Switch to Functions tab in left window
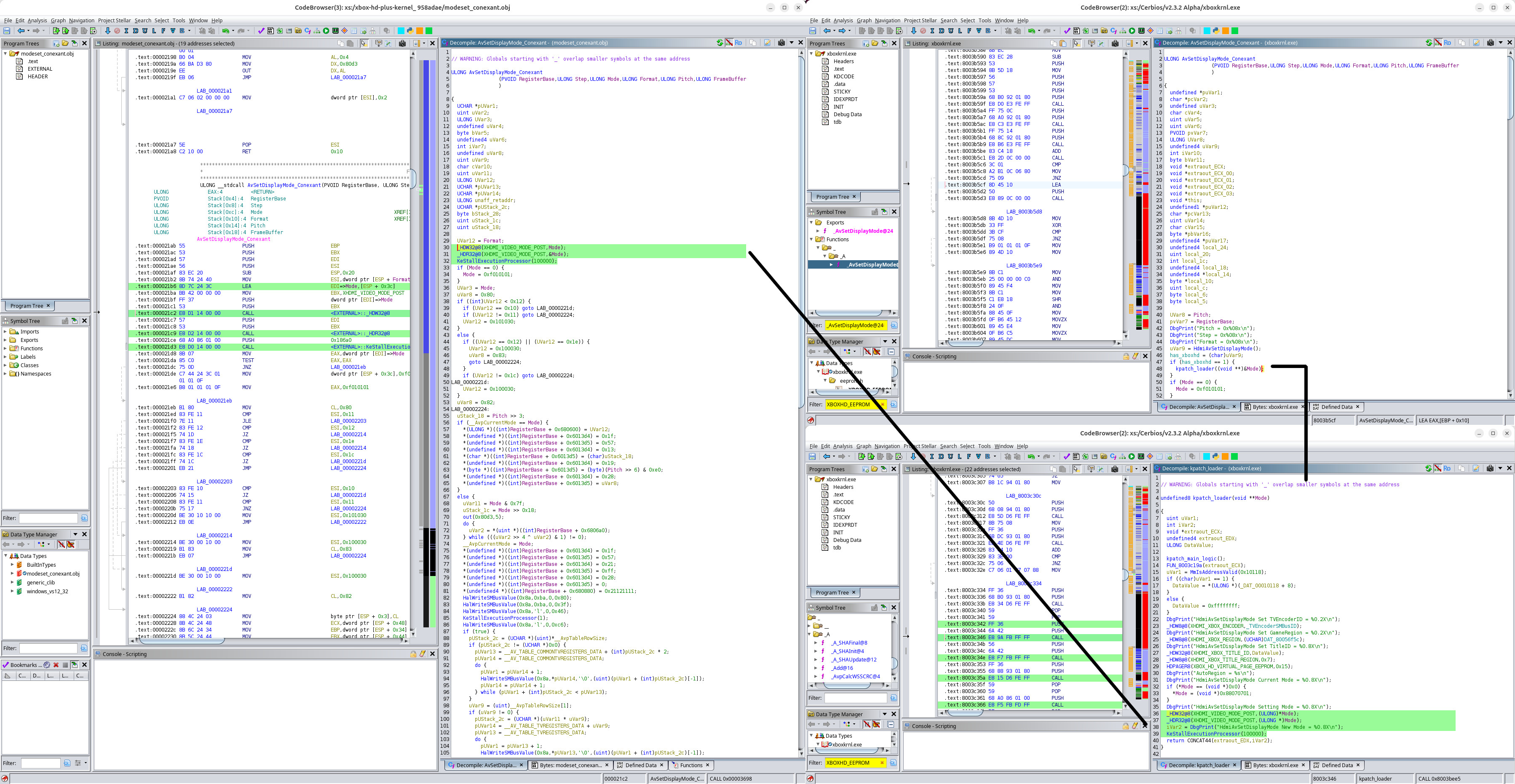Viewport: 1515px width, 784px height. [x=691, y=765]
